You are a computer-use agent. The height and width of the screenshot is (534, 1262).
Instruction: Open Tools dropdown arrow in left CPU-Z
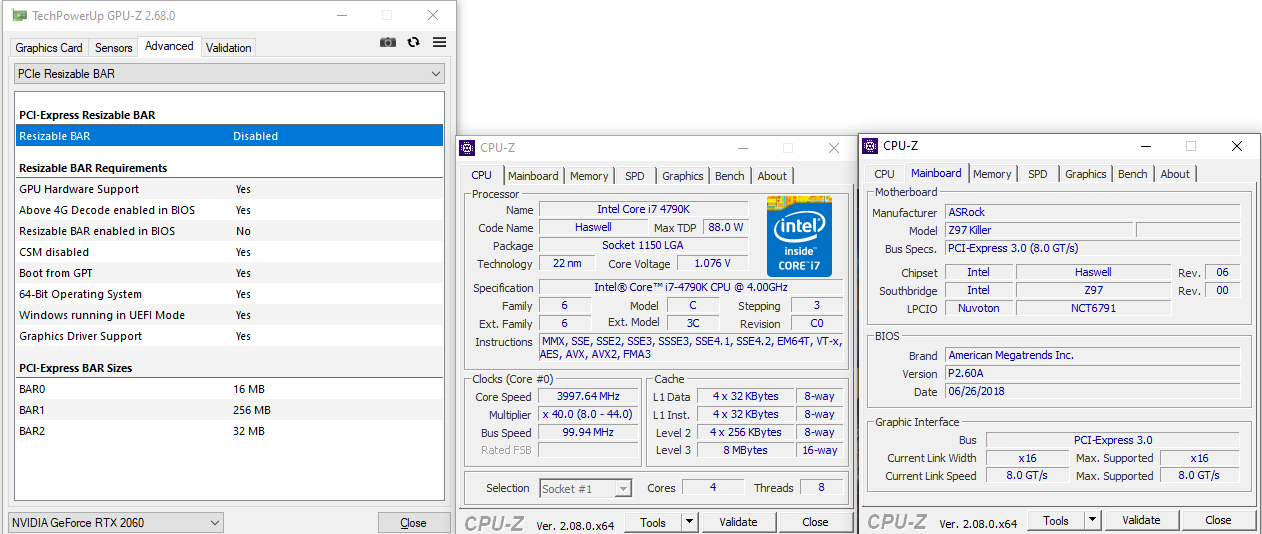(x=689, y=522)
